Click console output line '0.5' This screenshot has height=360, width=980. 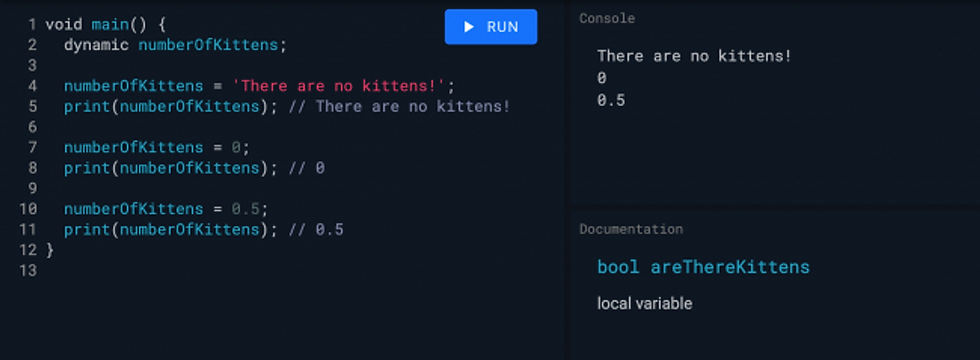[611, 100]
